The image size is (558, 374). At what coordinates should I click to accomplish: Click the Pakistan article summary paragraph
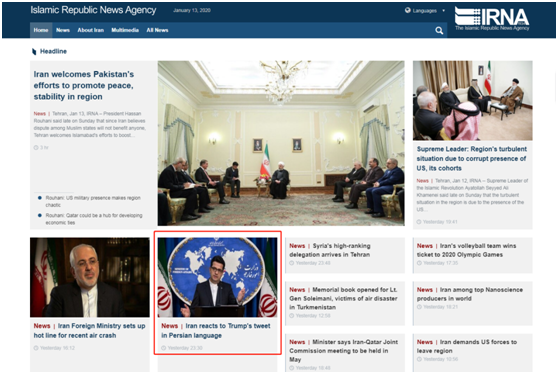pos(90,124)
